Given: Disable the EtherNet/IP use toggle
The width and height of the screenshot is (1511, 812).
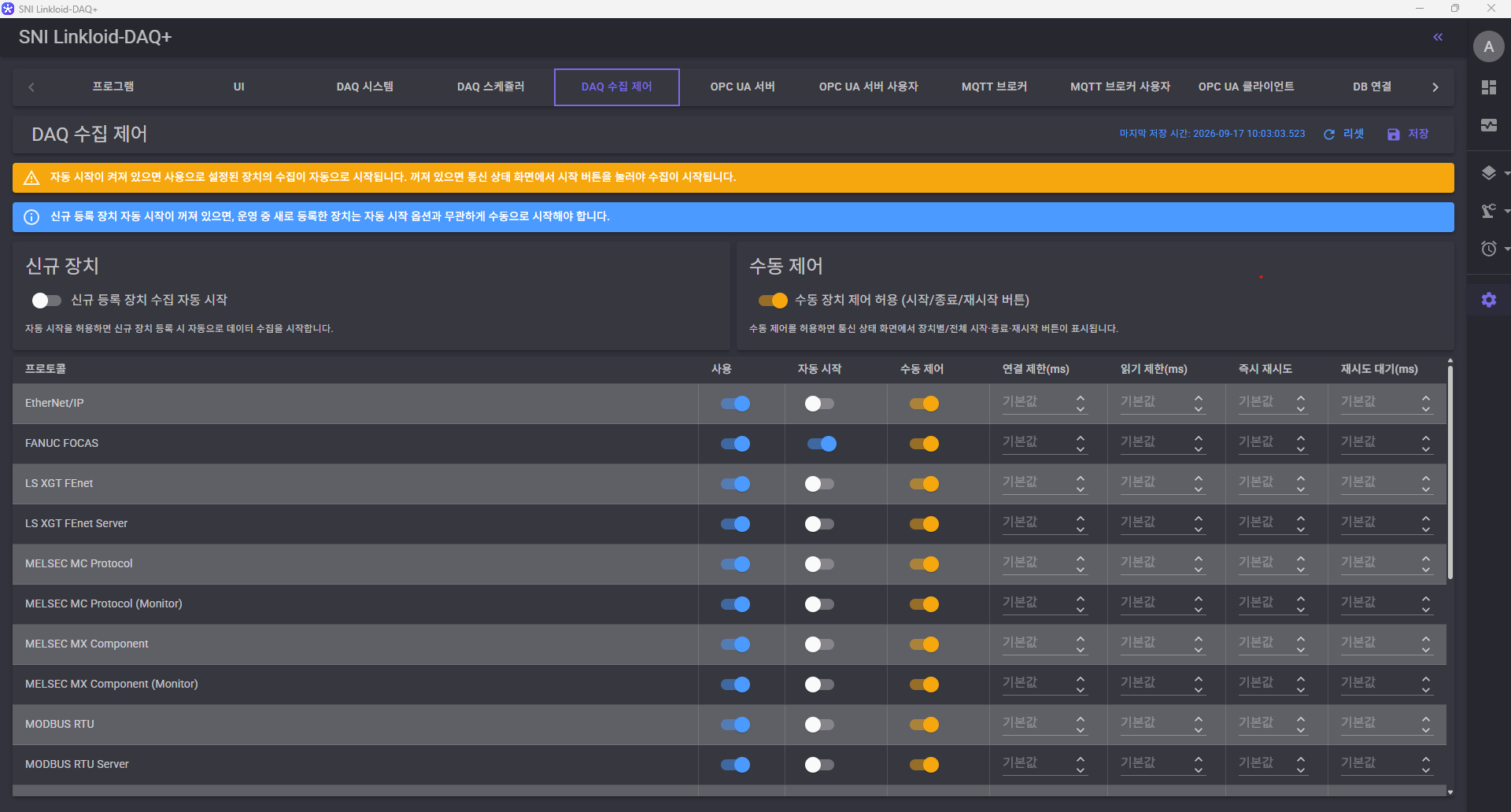Looking at the screenshot, I should 735,404.
